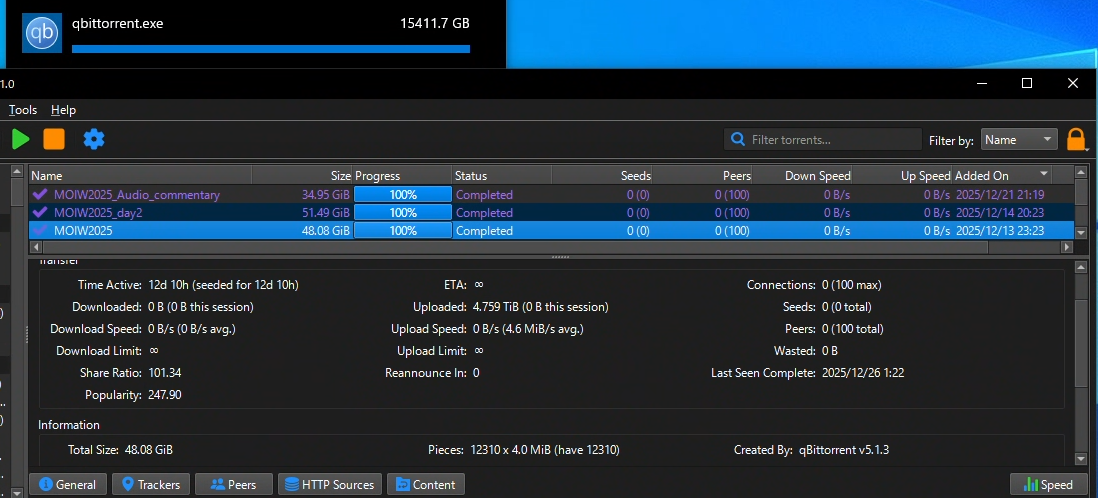Screen dimensions: 1098x498
Task: Switch to the Trackers tab
Action: pyautogui.click(x=151, y=484)
